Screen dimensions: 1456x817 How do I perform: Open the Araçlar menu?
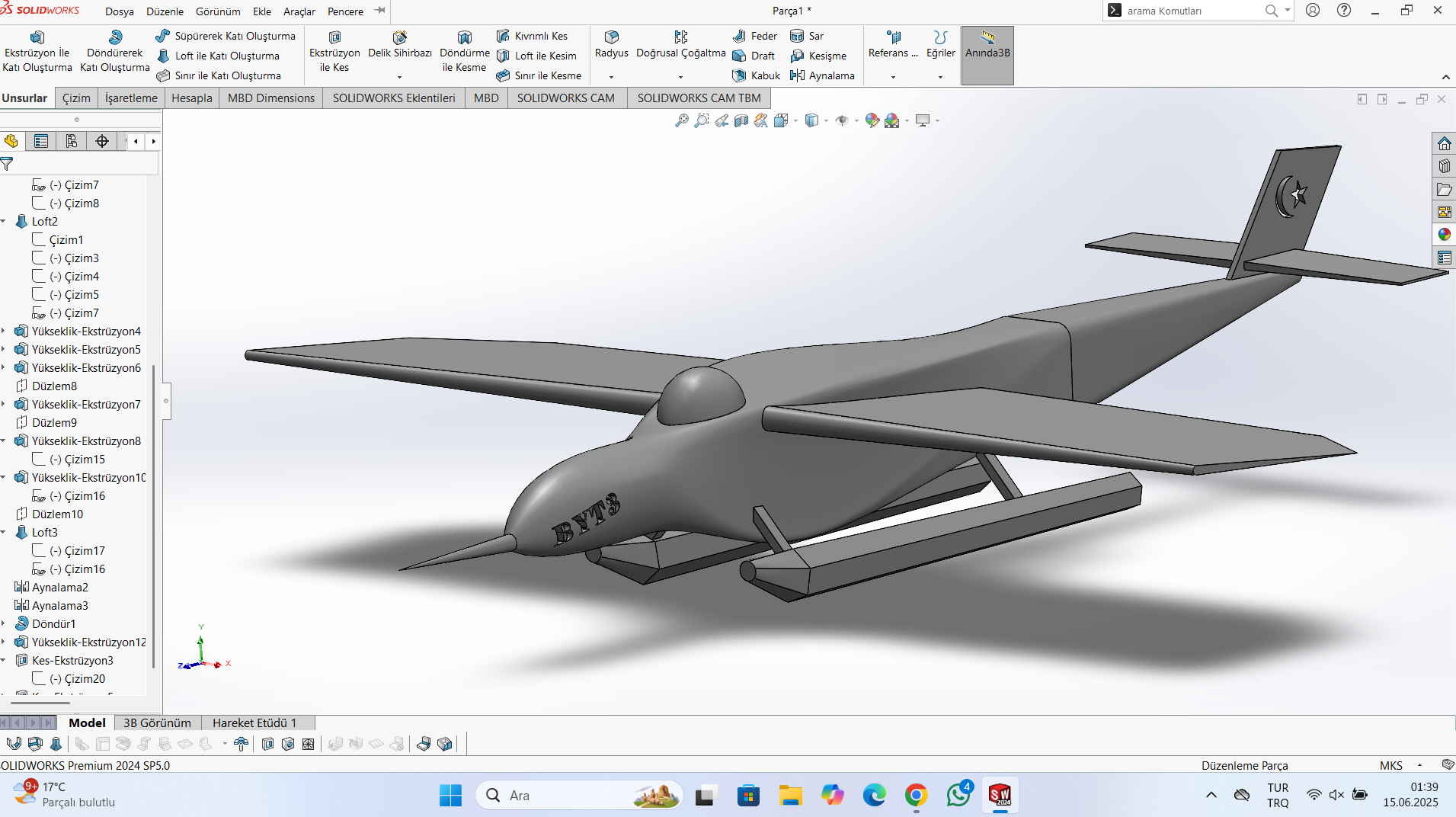tap(299, 11)
